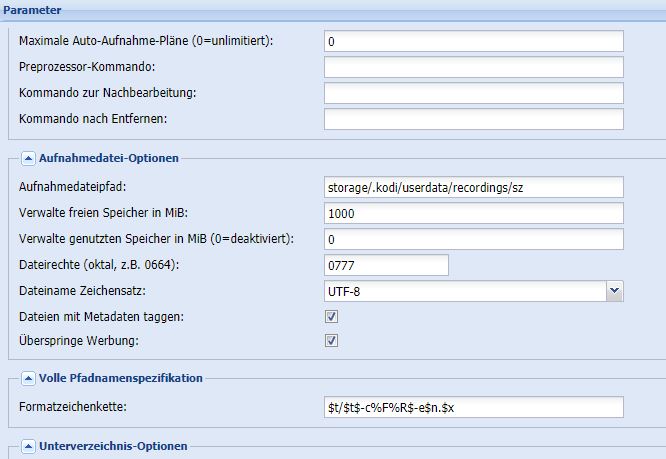Click the Verwalte freien Speicher field
The image size is (666, 459).
[x=474, y=213]
